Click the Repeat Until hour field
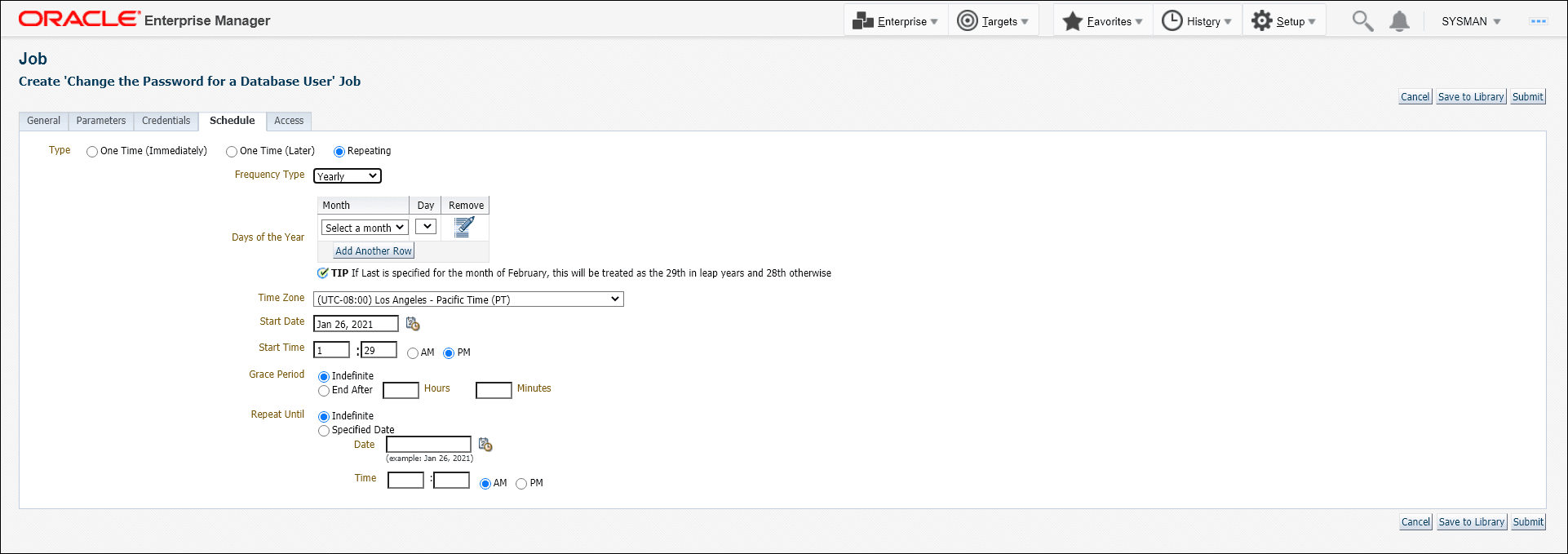This screenshot has height=554, width=1568. point(405,481)
